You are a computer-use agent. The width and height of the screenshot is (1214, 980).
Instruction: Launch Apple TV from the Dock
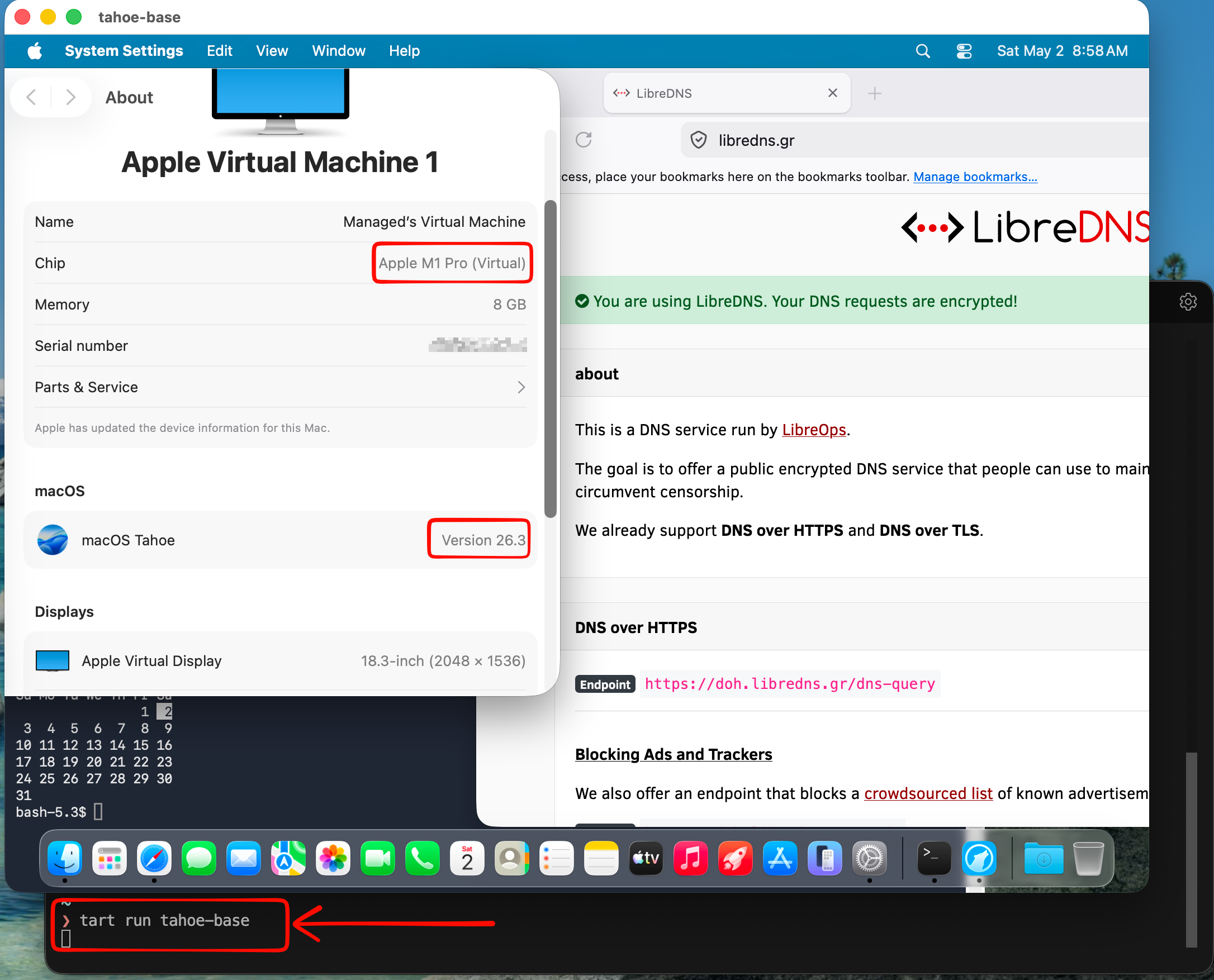[646, 859]
